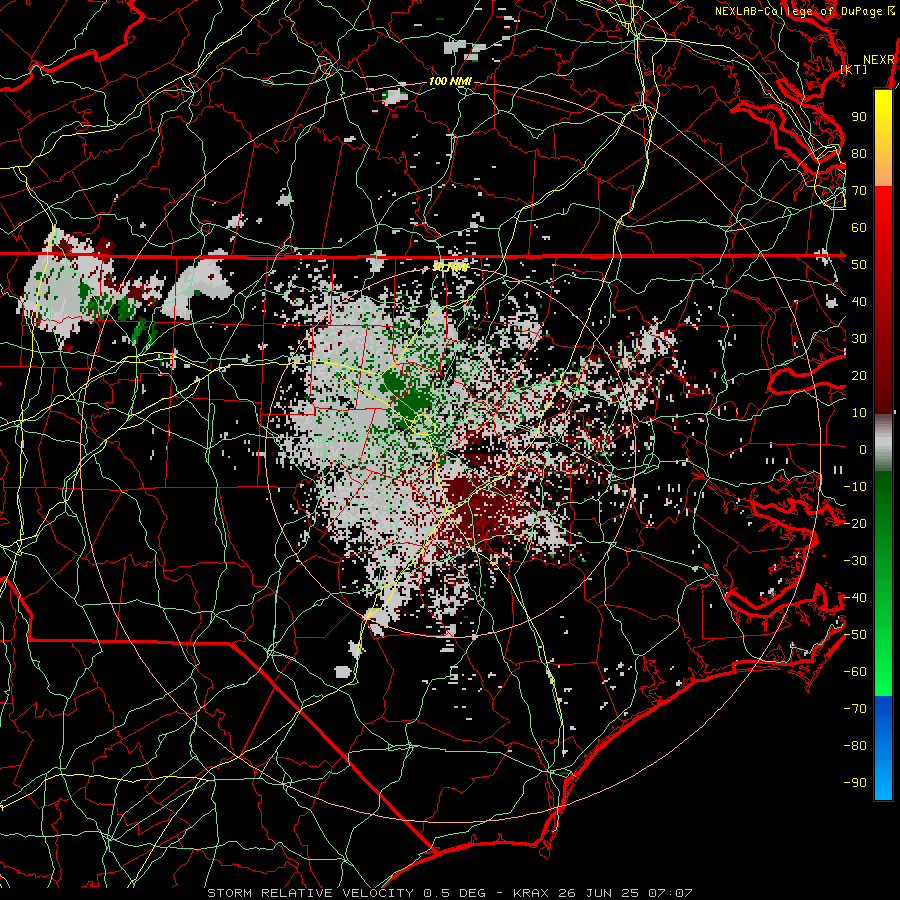Image resolution: width=900 pixels, height=900 pixels.
Task: Click the 07:07 timestamp in caption
Action: point(670,893)
